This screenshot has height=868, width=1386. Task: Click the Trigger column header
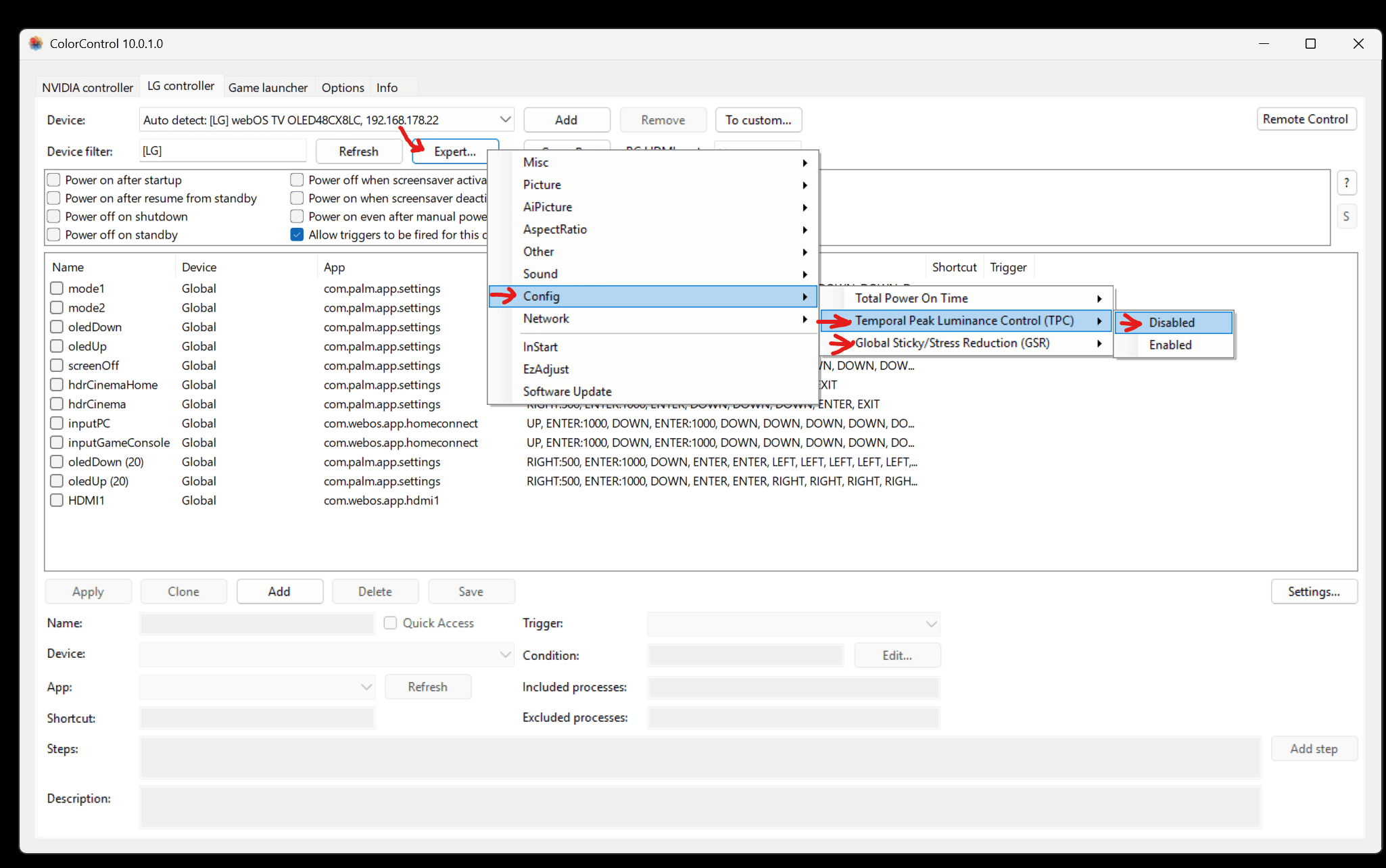click(1008, 267)
